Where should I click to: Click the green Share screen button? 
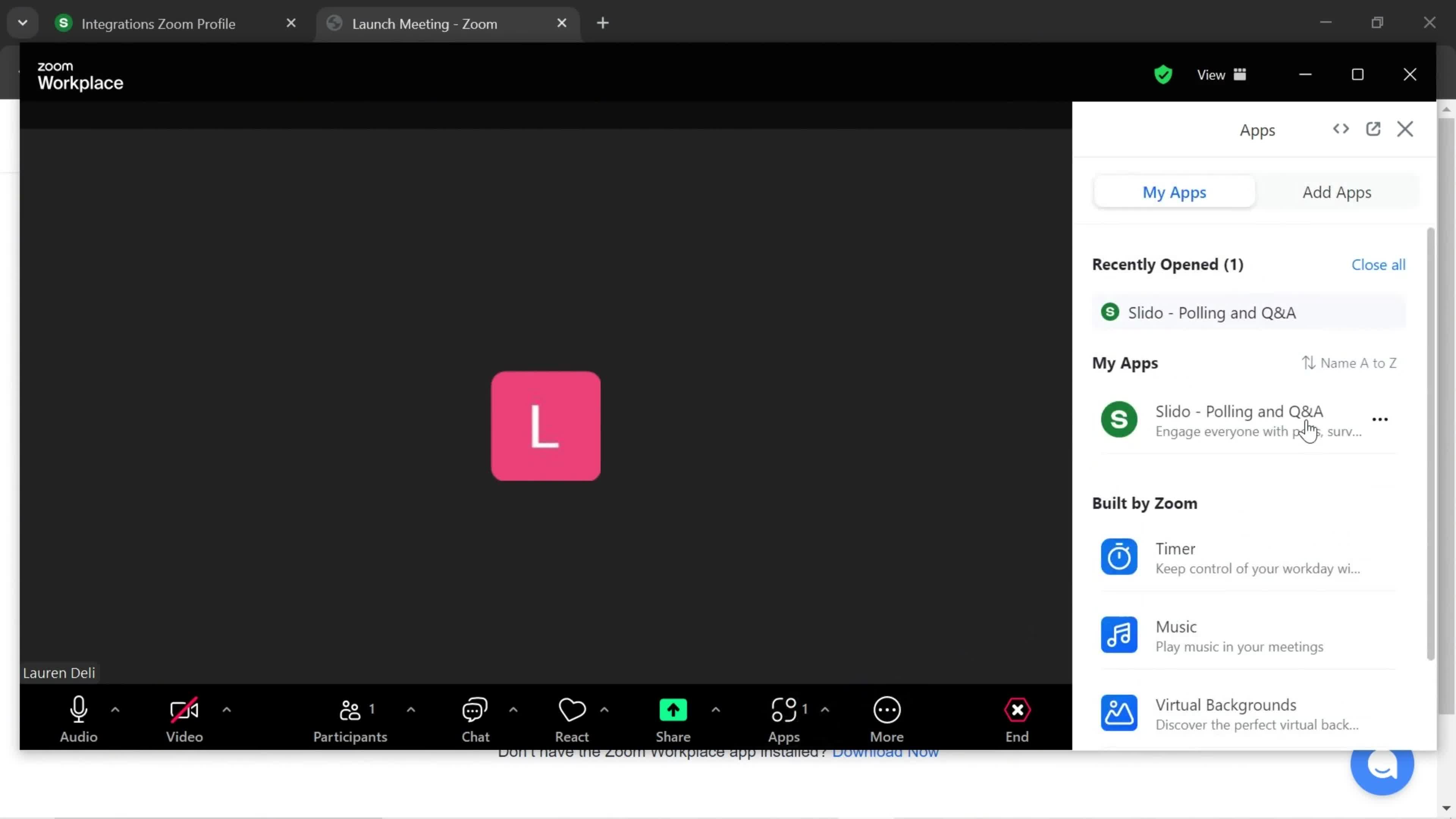coord(673,710)
